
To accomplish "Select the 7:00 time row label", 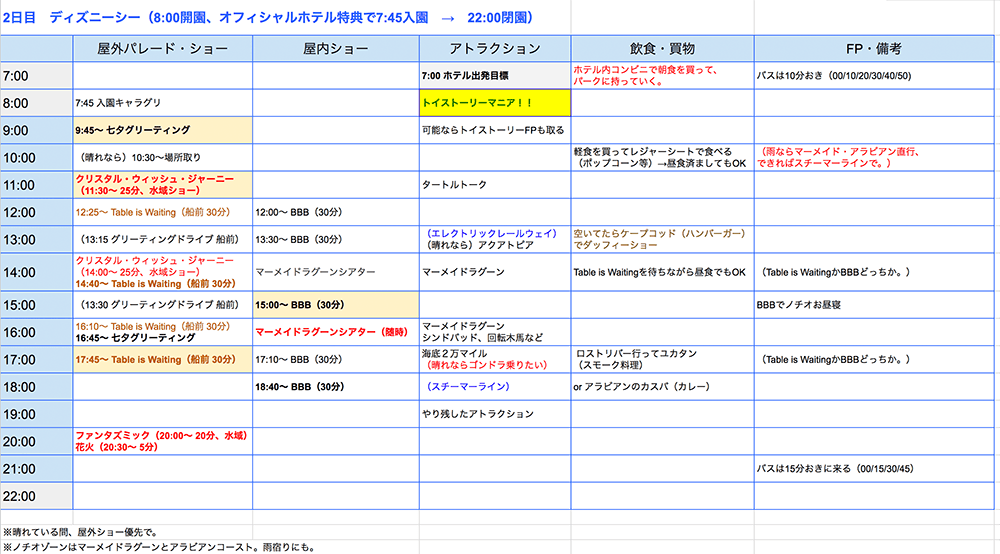I will (36, 75).
